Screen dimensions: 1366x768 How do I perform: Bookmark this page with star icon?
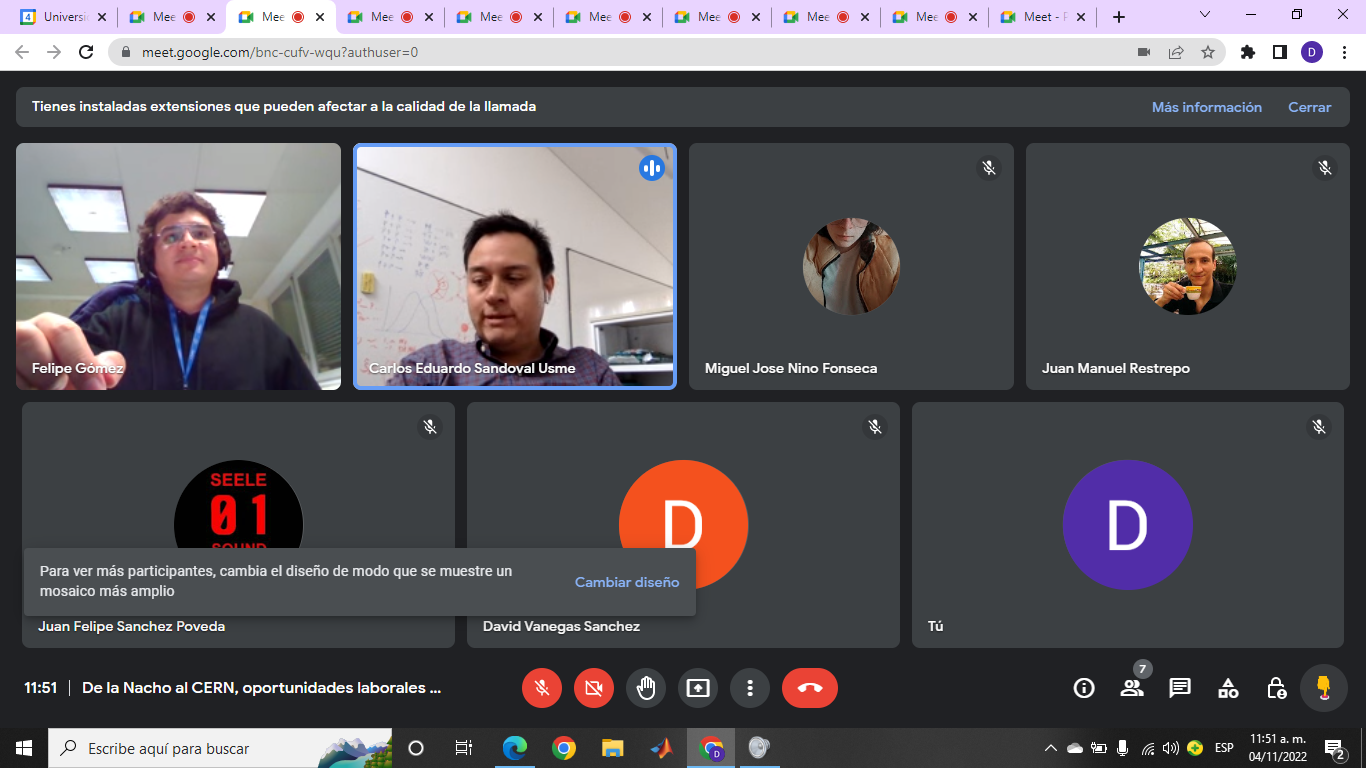(1208, 52)
